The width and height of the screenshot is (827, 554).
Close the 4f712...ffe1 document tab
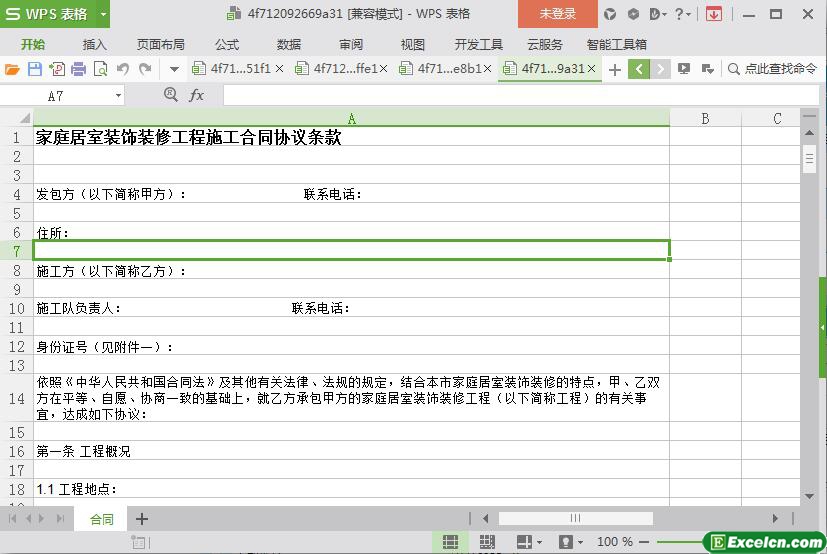click(383, 69)
